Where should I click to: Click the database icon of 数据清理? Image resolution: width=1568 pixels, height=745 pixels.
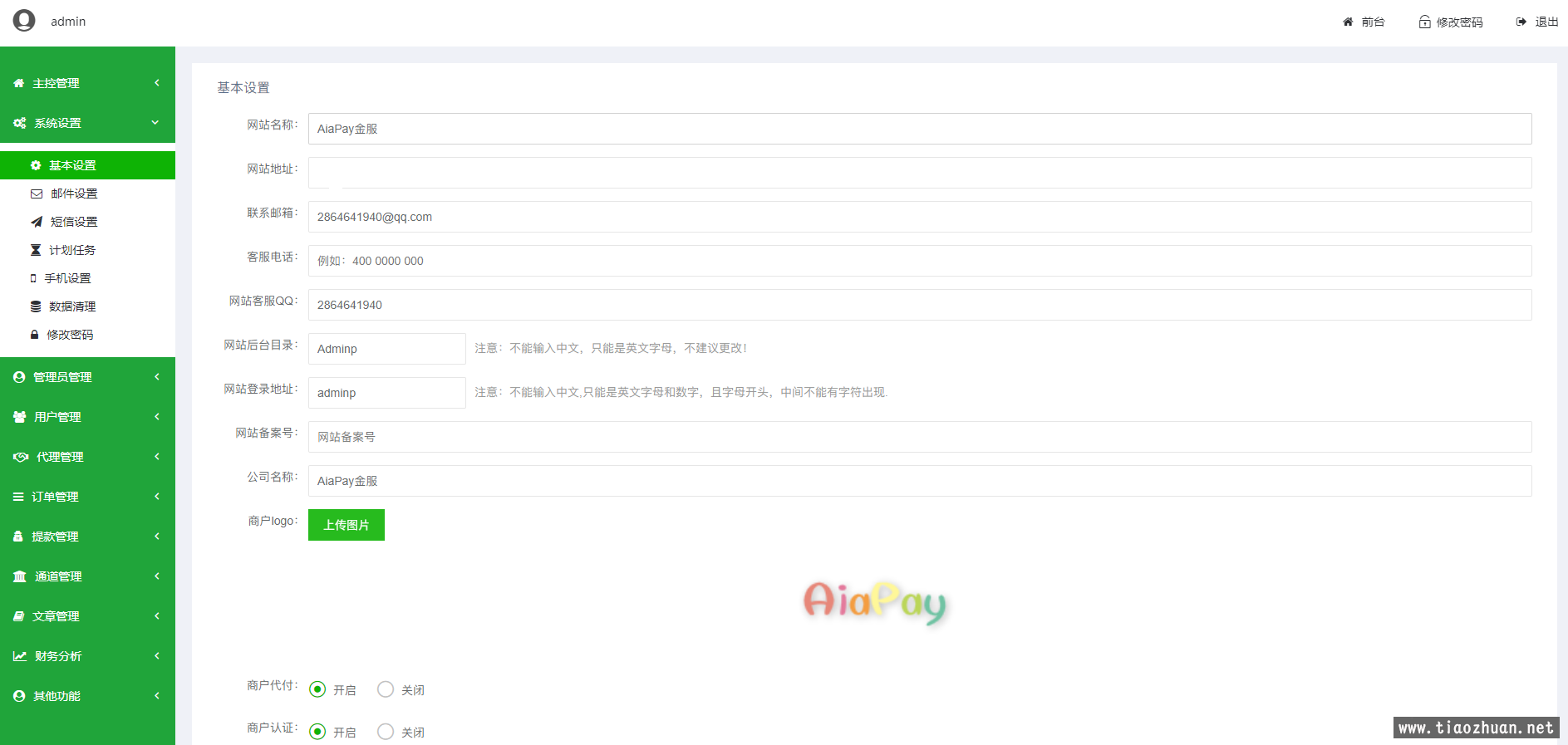click(x=36, y=306)
